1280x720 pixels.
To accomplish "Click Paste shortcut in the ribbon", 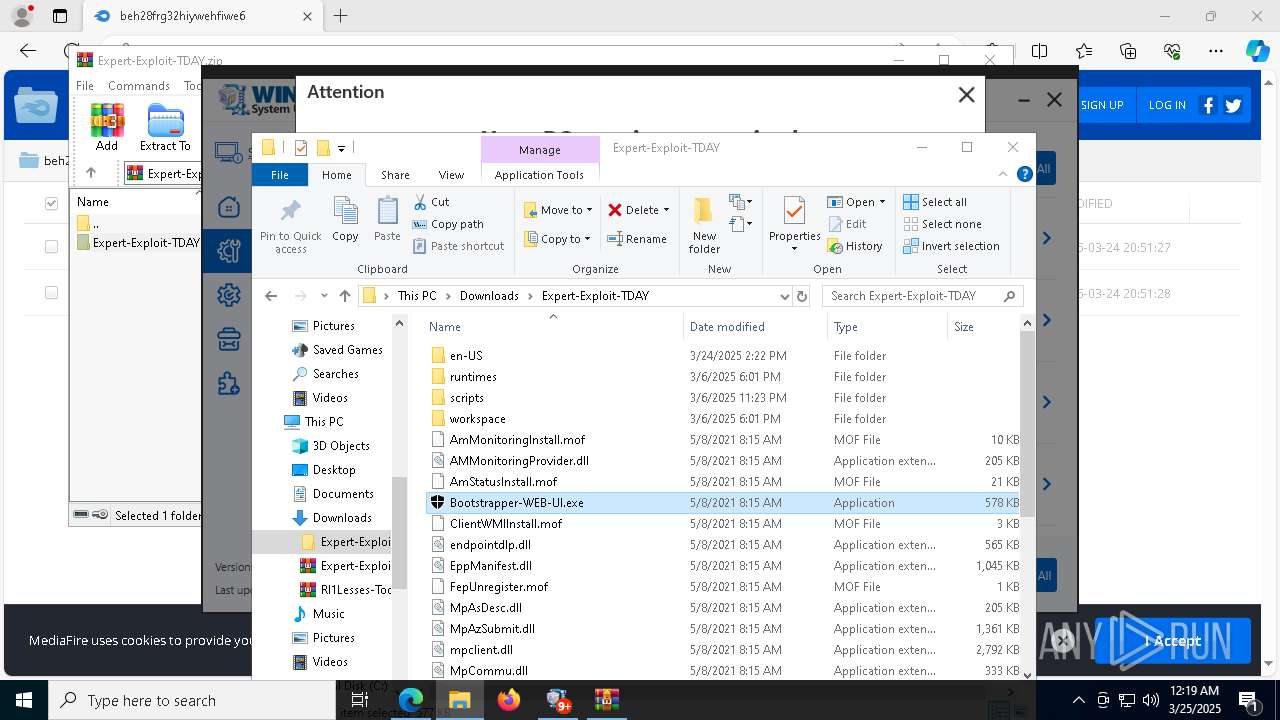I will pos(458,246).
